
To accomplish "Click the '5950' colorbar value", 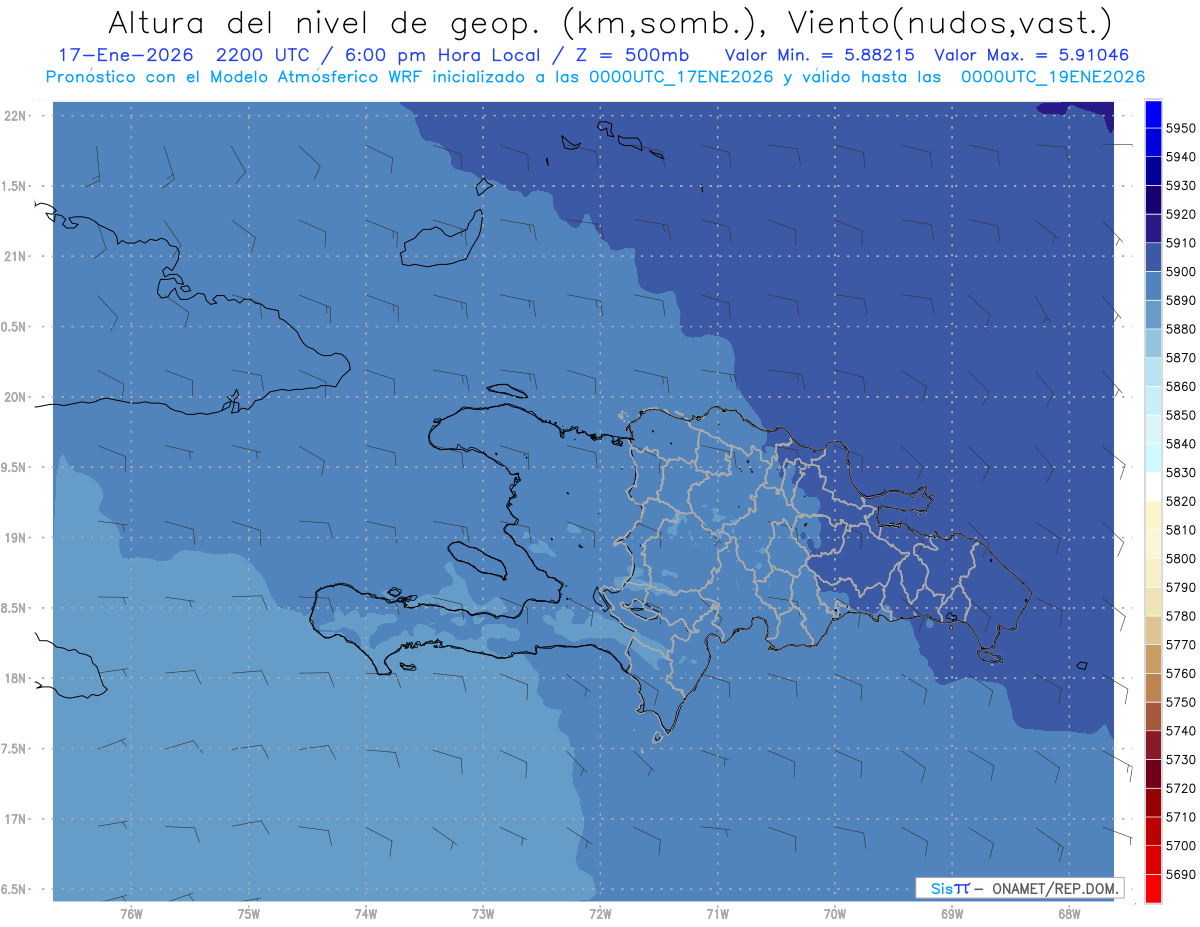I will point(1180,128).
